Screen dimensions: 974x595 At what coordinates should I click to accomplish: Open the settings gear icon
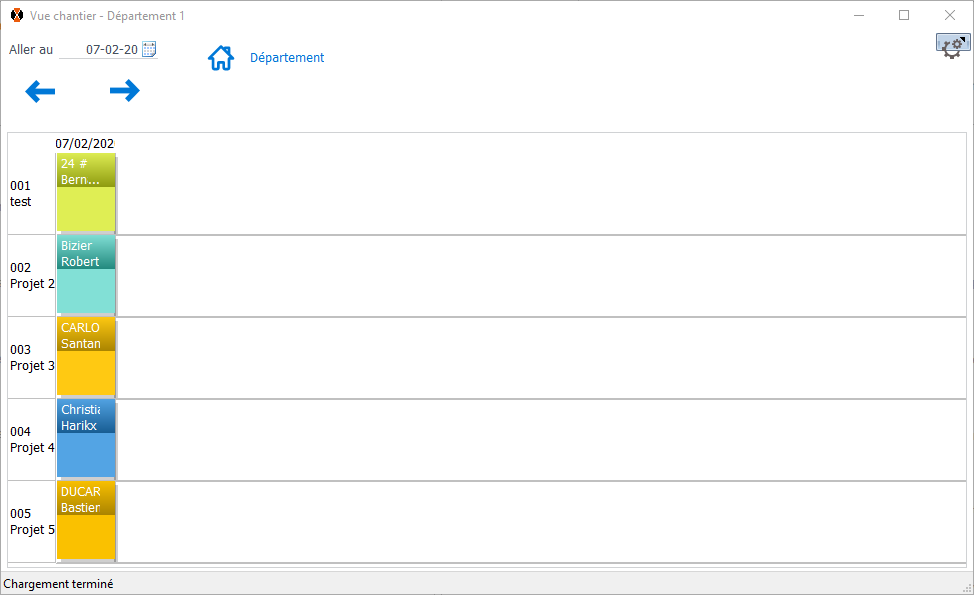click(x=953, y=46)
